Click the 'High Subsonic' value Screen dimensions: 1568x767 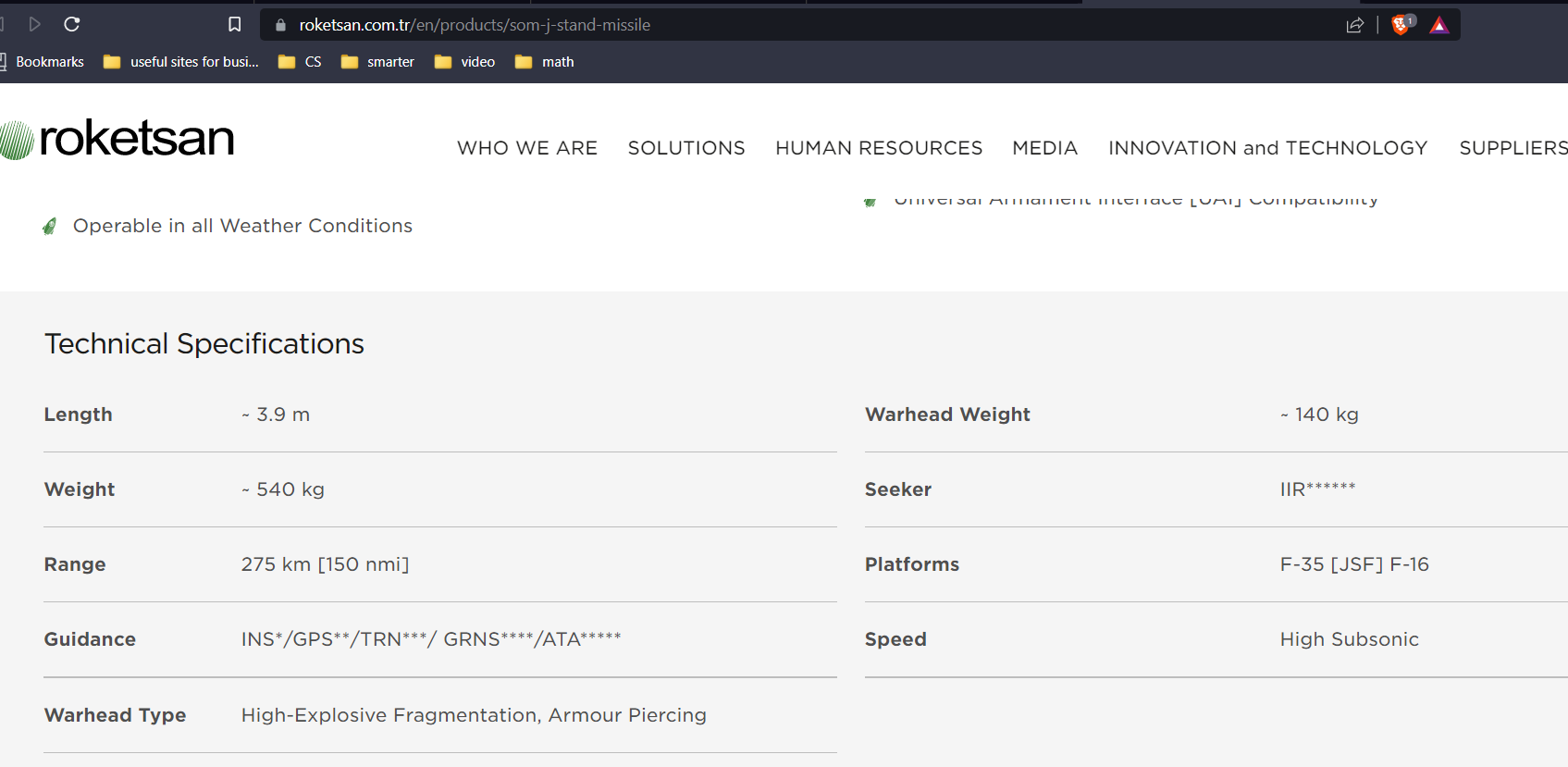pyautogui.click(x=1350, y=639)
